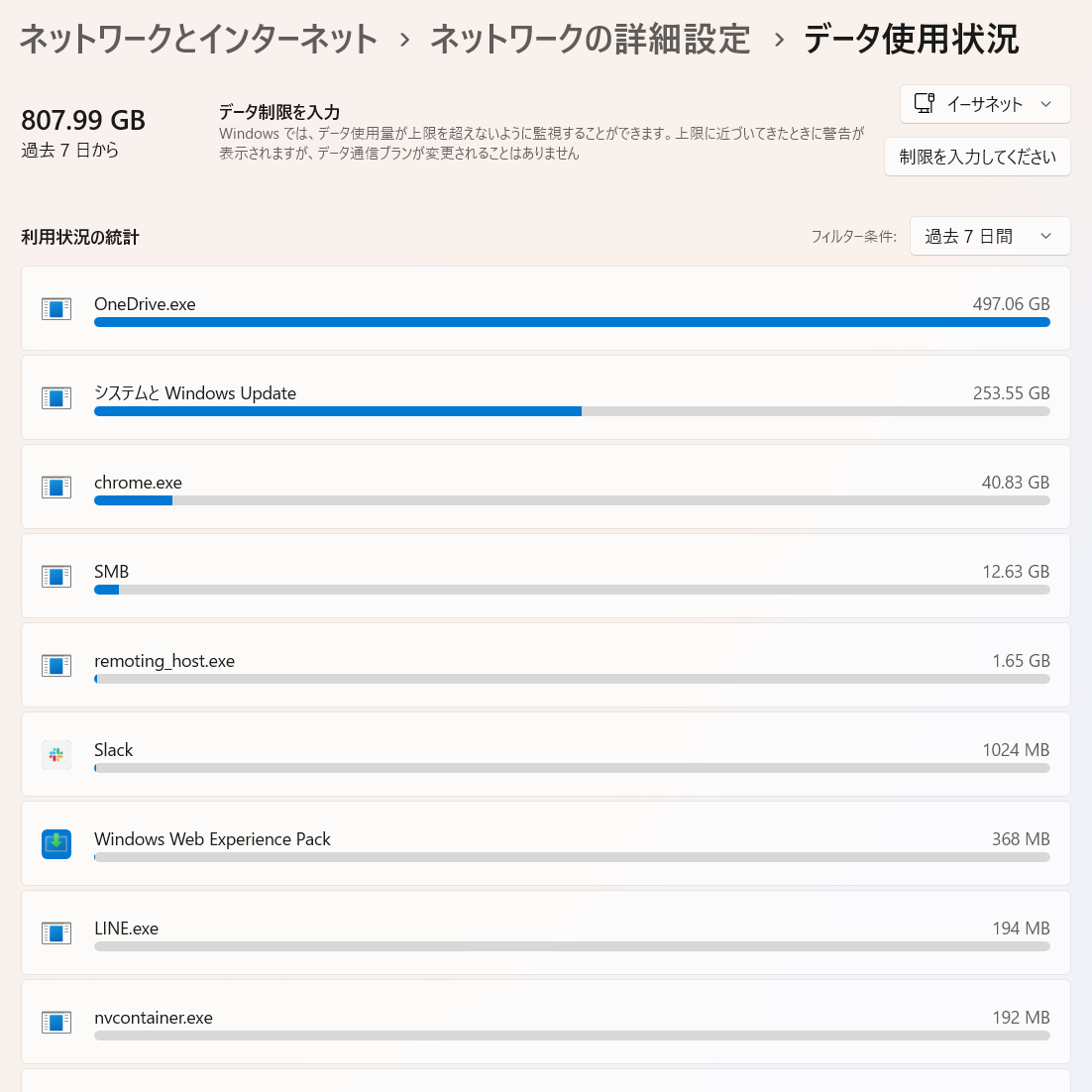Click the フィルター条件 label
Screen dimensions: 1092x1092
coord(854,236)
